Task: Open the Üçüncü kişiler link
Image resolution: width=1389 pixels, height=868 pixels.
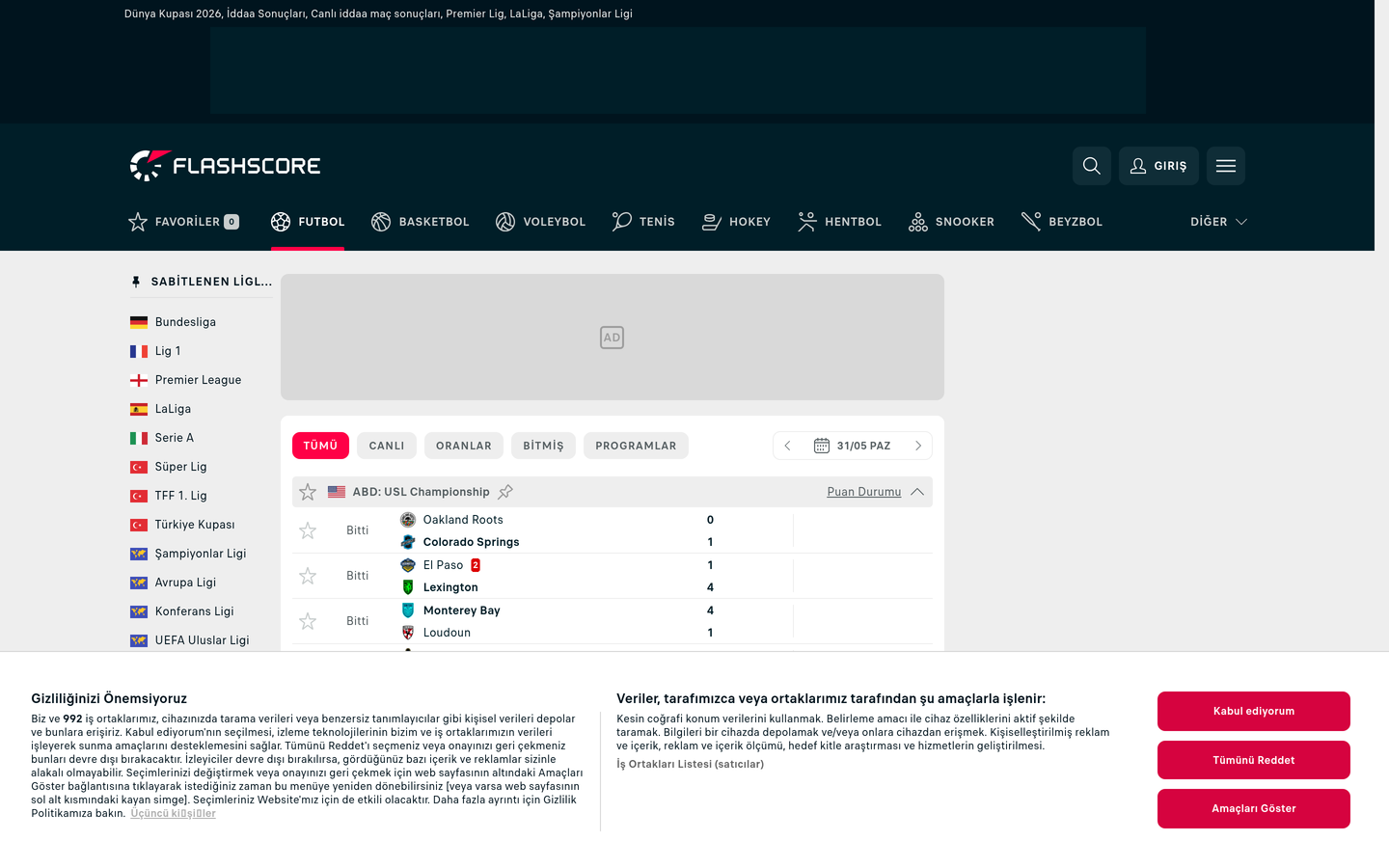Action: point(174,813)
